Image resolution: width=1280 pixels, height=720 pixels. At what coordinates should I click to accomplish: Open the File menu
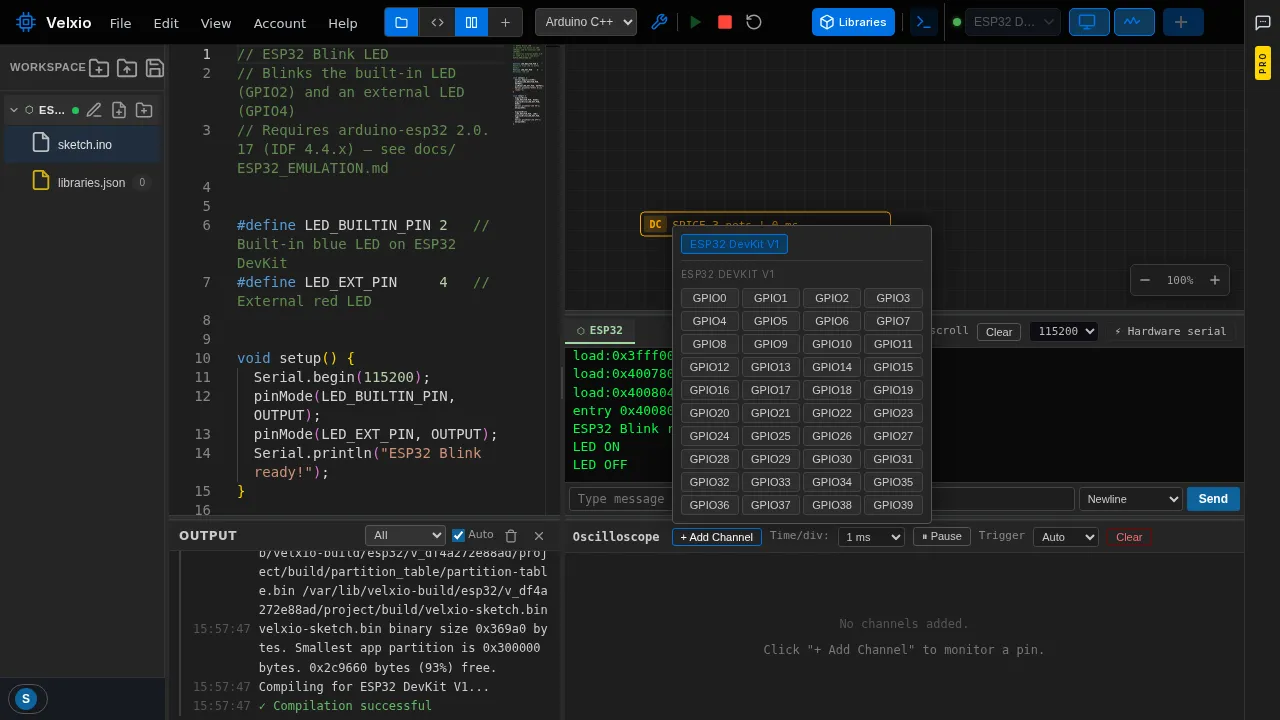[x=120, y=23]
